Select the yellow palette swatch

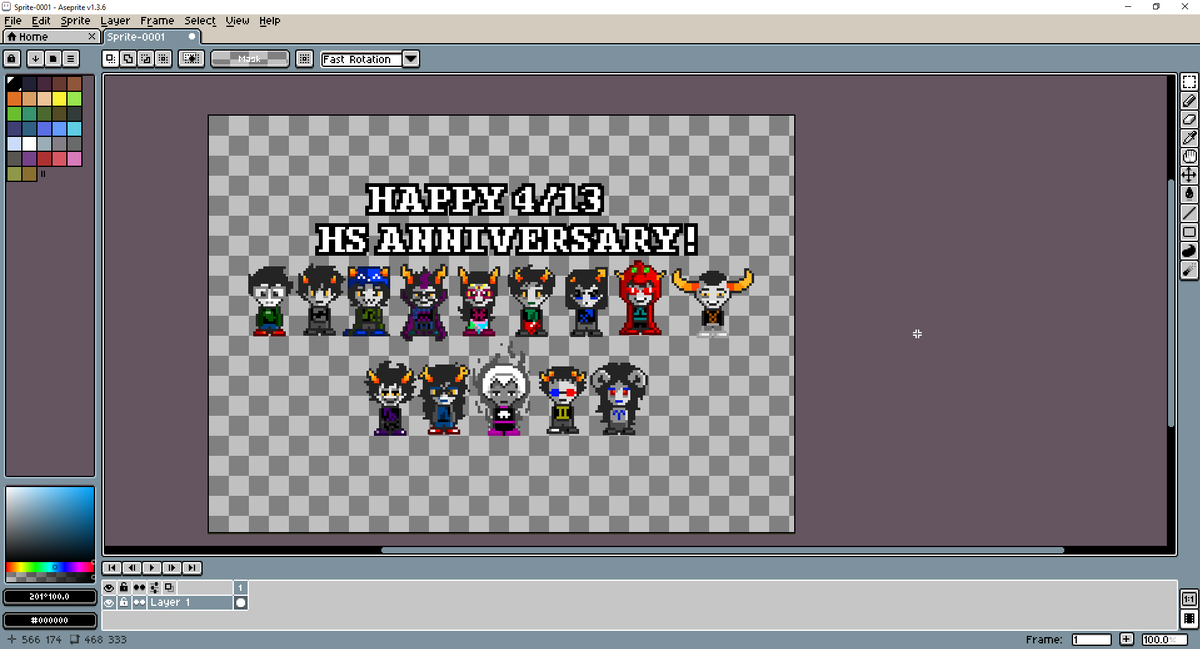[x=59, y=98]
